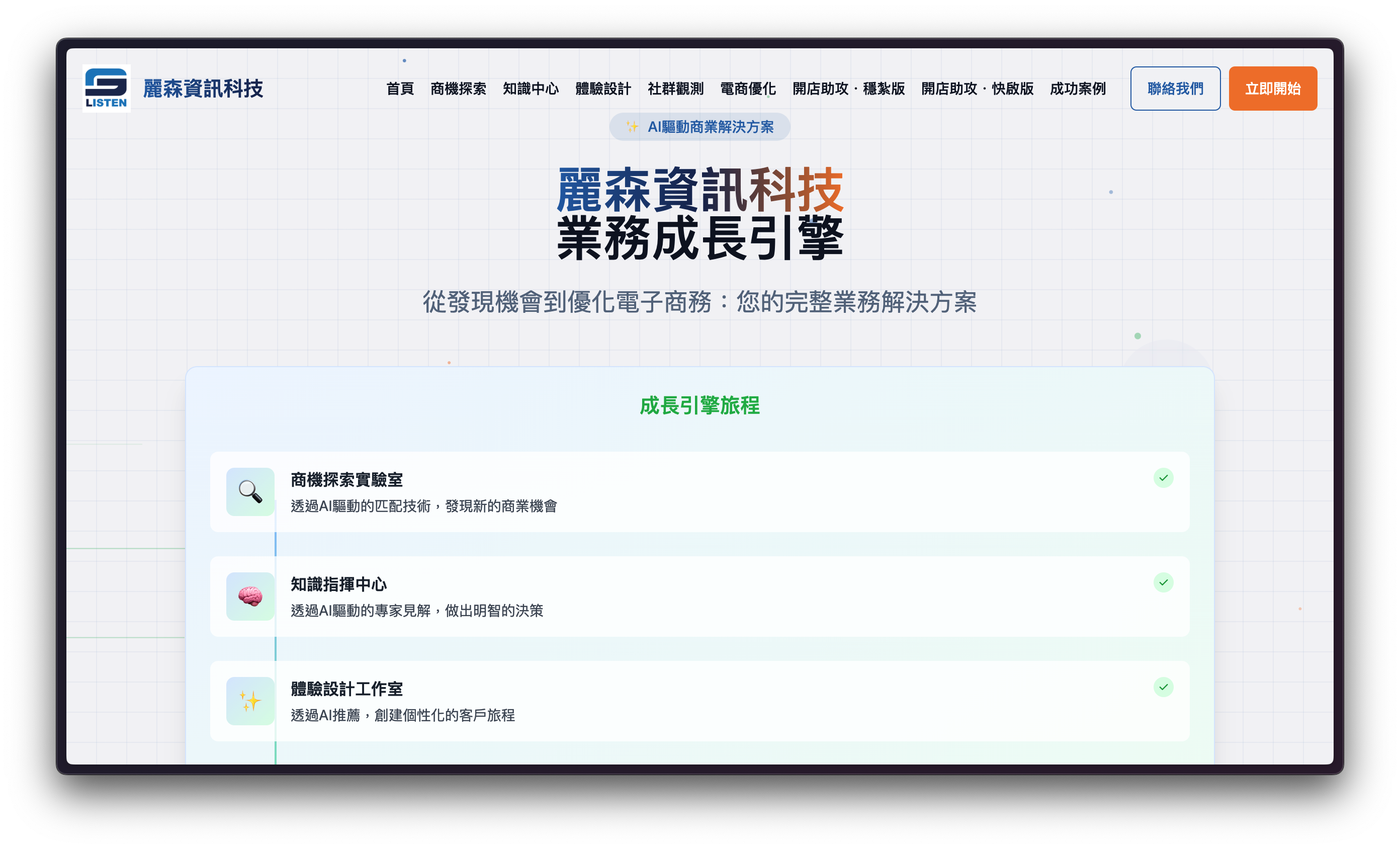1400x849 pixels.
Task: Click the brain icon on 知識指揮中心
Action: point(250,597)
